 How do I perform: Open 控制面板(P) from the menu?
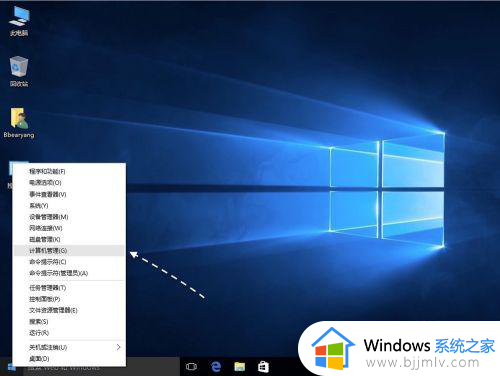click(69, 299)
